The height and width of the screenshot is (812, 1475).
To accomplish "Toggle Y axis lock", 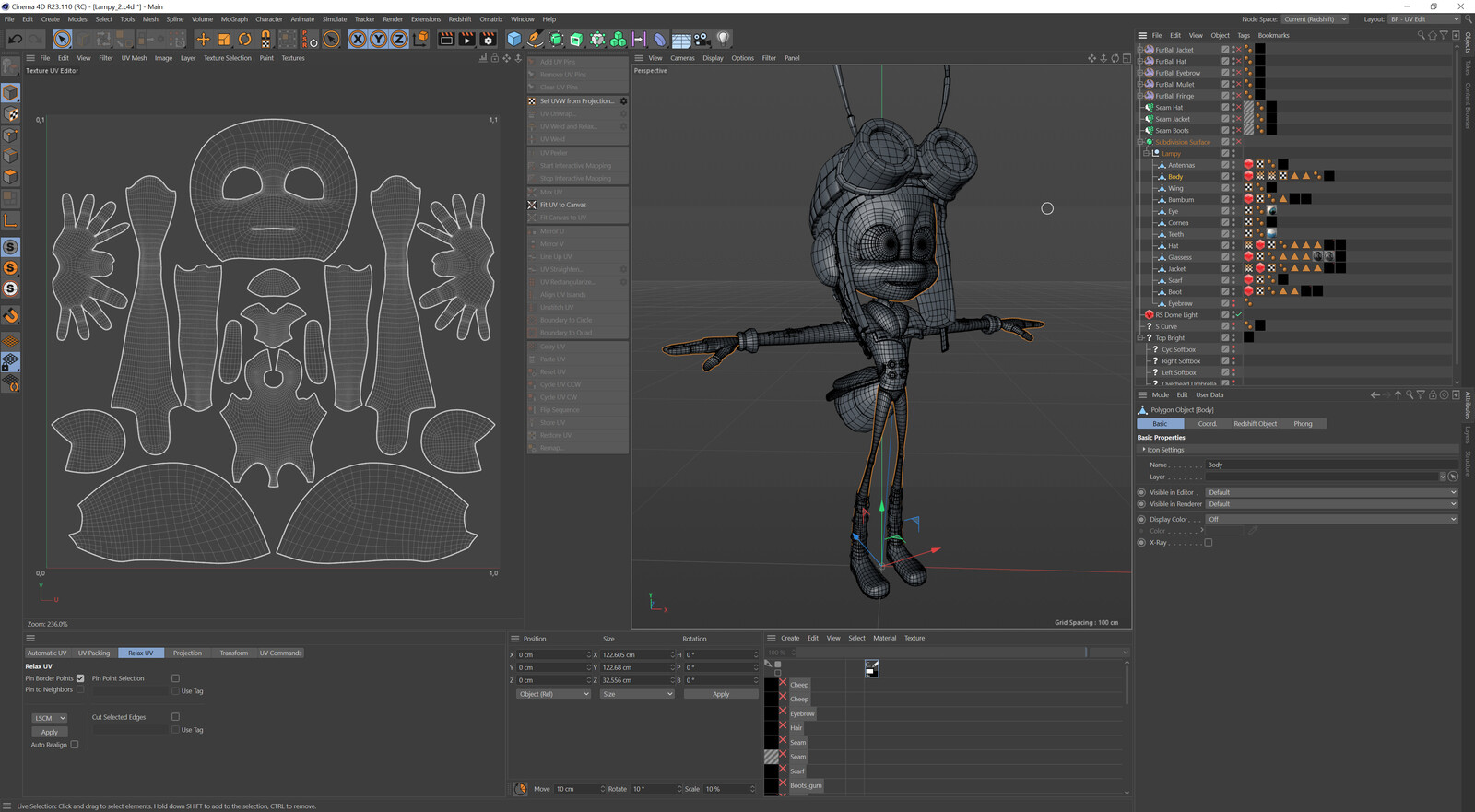I will pos(378,39).
